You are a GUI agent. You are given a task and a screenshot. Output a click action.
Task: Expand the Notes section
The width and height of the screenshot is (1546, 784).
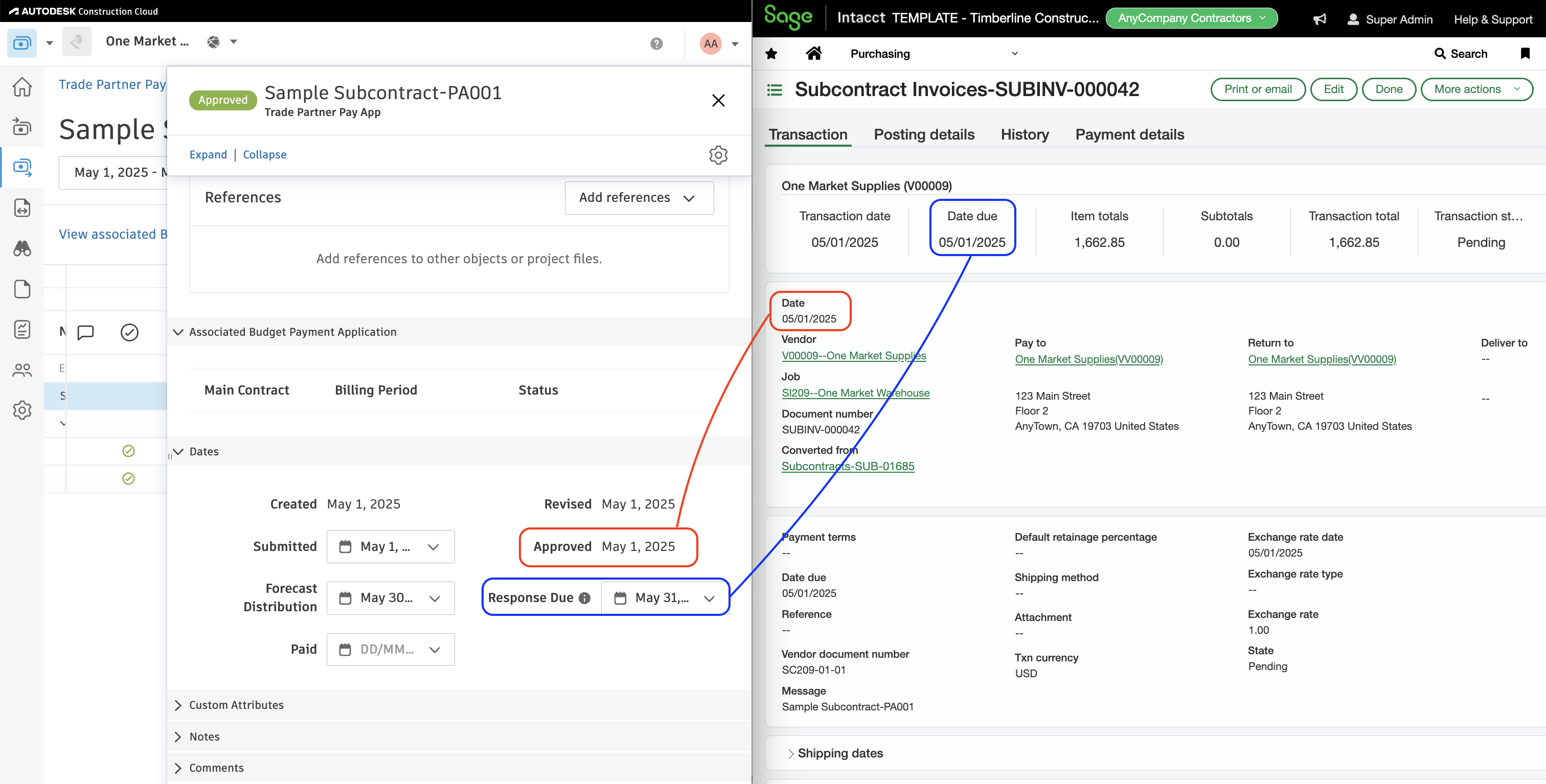pyautogui.click(x=178, y=737)
